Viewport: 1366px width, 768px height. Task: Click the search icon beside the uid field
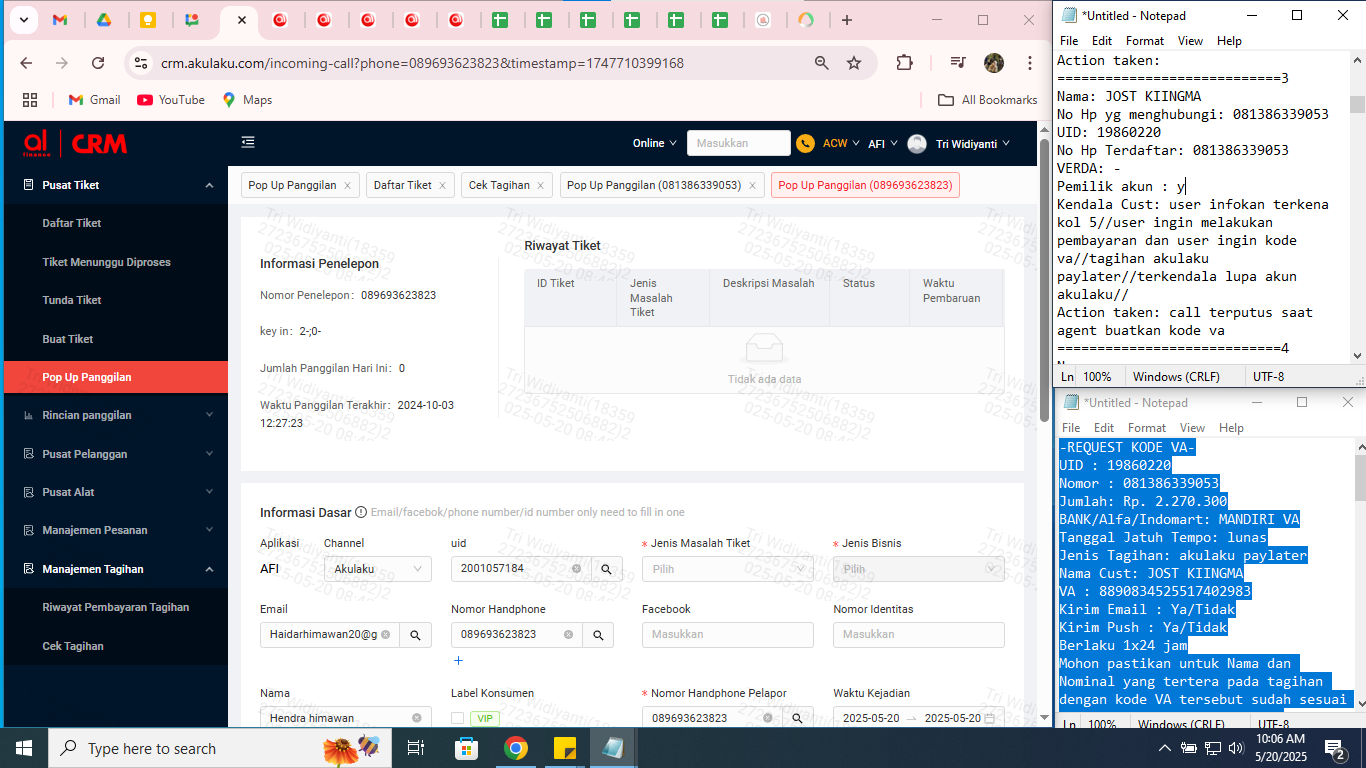click(x=606, y=569)
